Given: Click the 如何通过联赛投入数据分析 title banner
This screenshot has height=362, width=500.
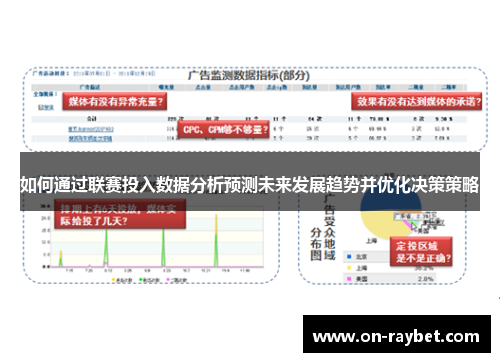Looking at the screenshot, I should click(x=250, y=182).
